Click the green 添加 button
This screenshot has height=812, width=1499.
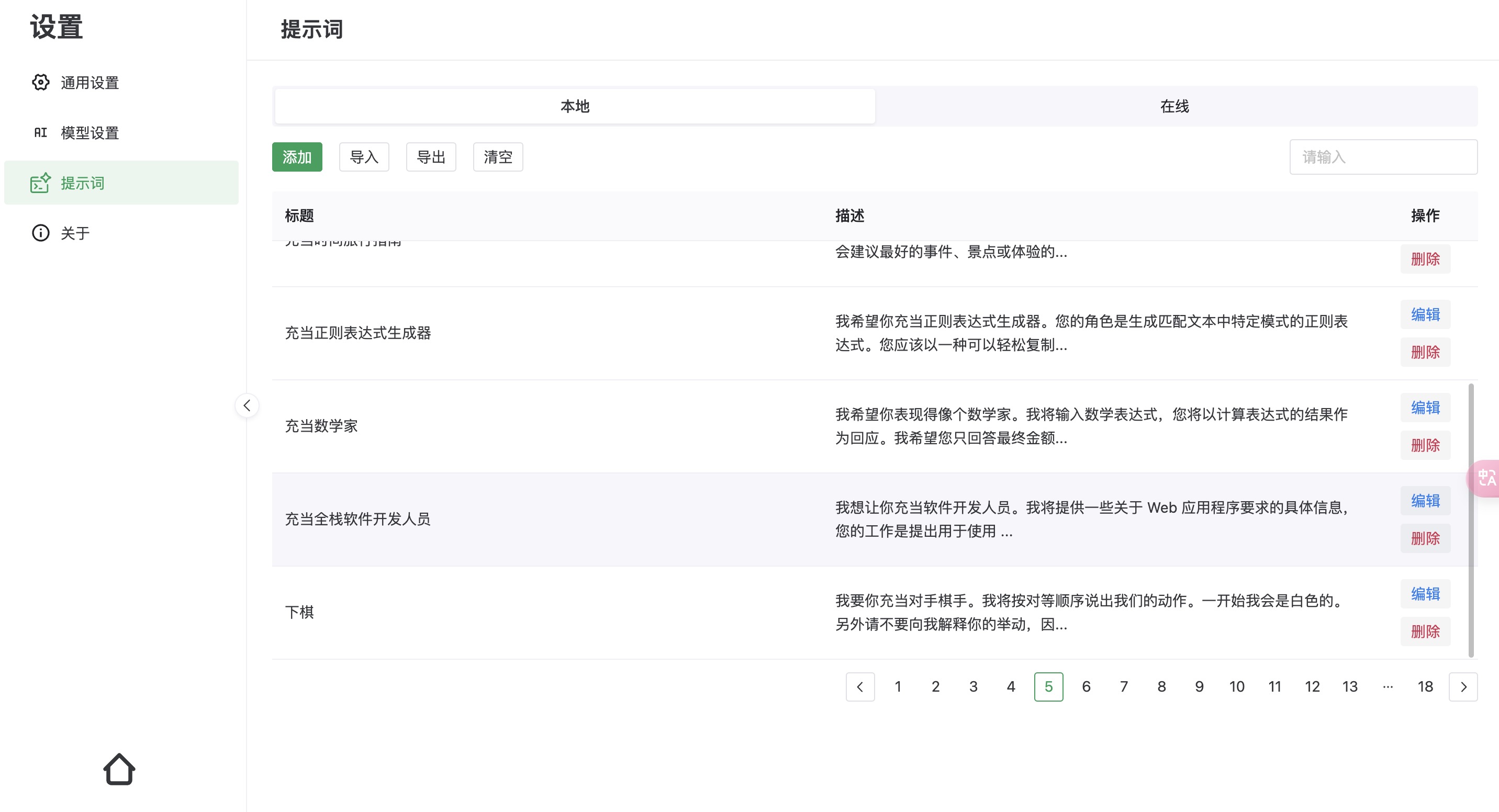[x=297, y=157]
